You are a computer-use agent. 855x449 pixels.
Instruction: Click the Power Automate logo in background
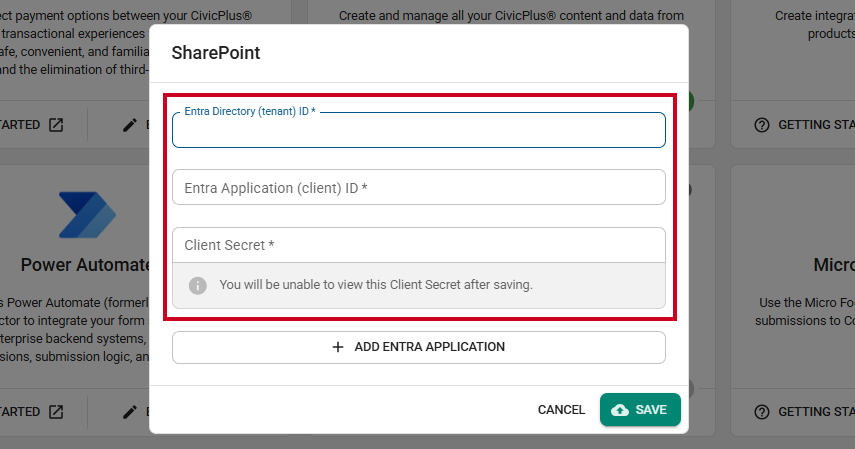pos(87,215)
